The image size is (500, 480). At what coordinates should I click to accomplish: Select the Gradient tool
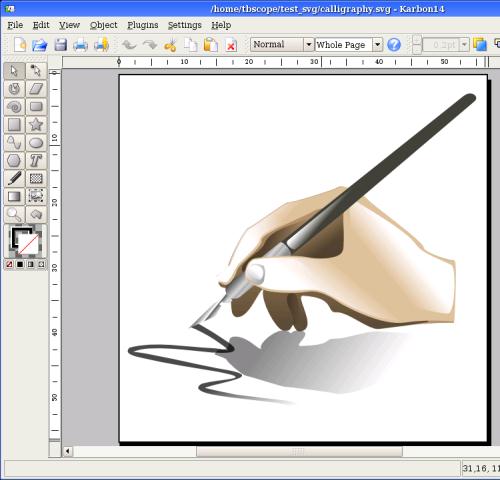(14, 197)
